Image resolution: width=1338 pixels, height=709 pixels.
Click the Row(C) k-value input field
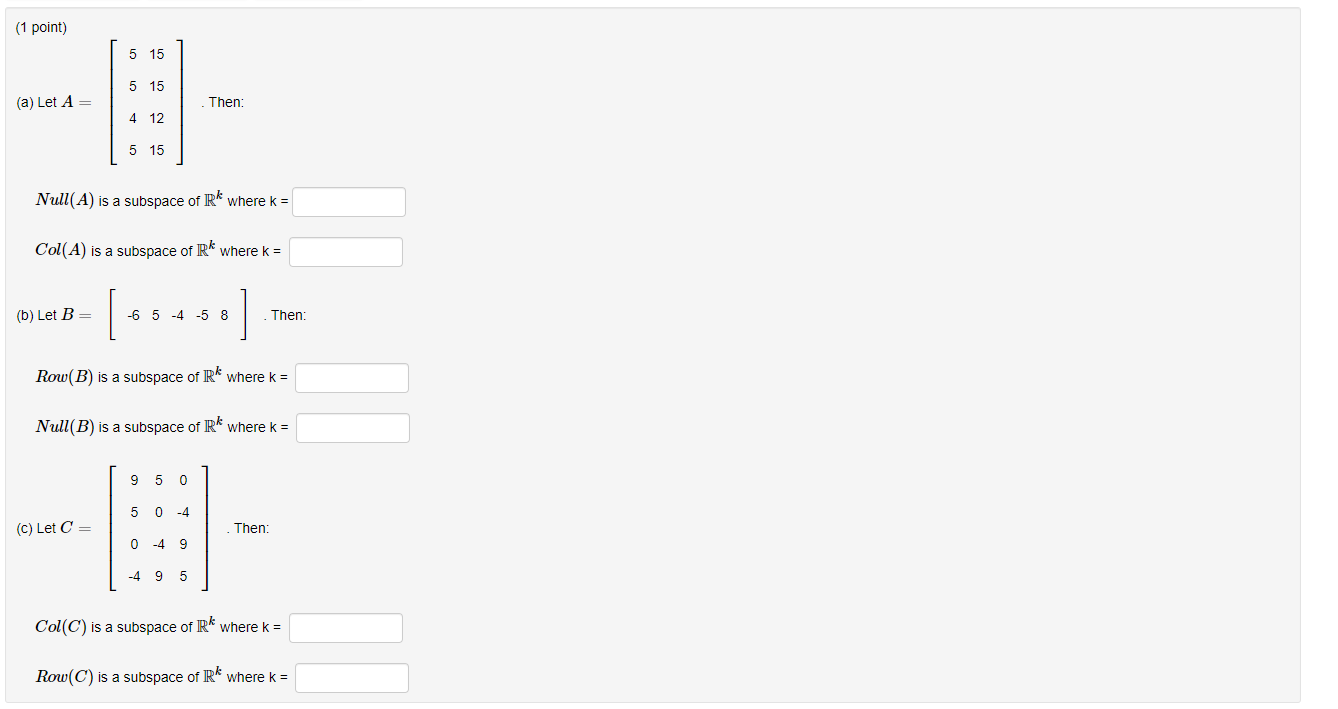(352, 678)
